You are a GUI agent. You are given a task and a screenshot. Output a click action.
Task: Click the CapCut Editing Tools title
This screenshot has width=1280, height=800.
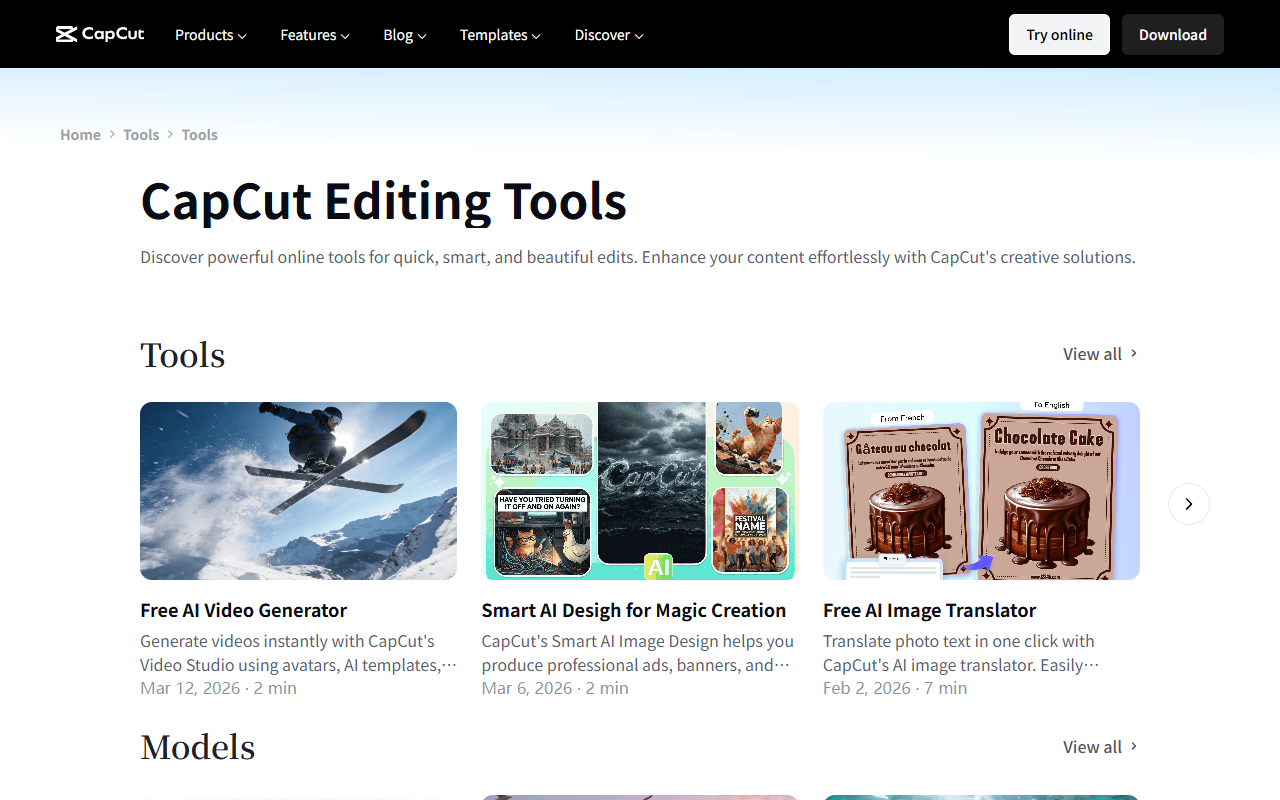pyautogui.click(x=384, y=201)
